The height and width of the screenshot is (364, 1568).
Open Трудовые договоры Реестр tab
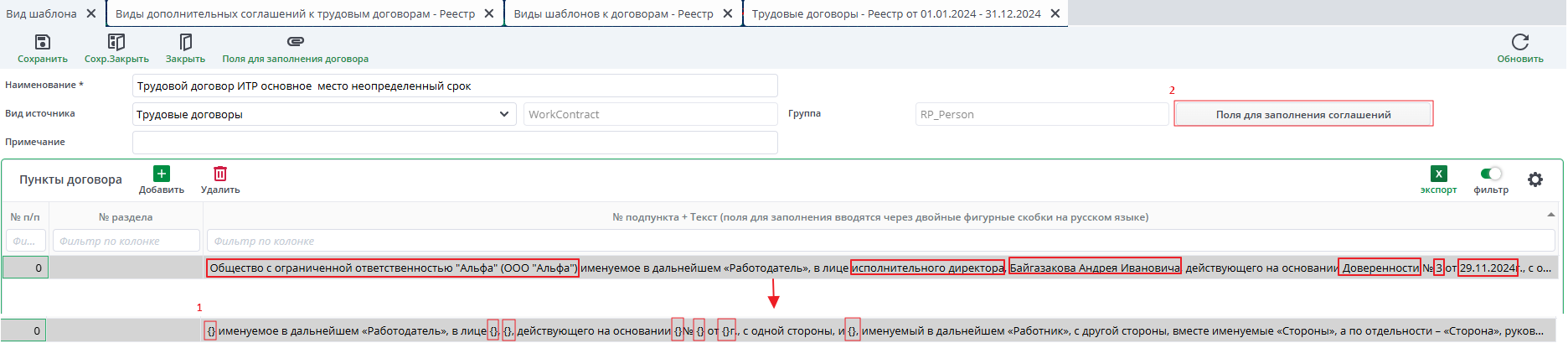pyautogui.click(x=896, y=13)
